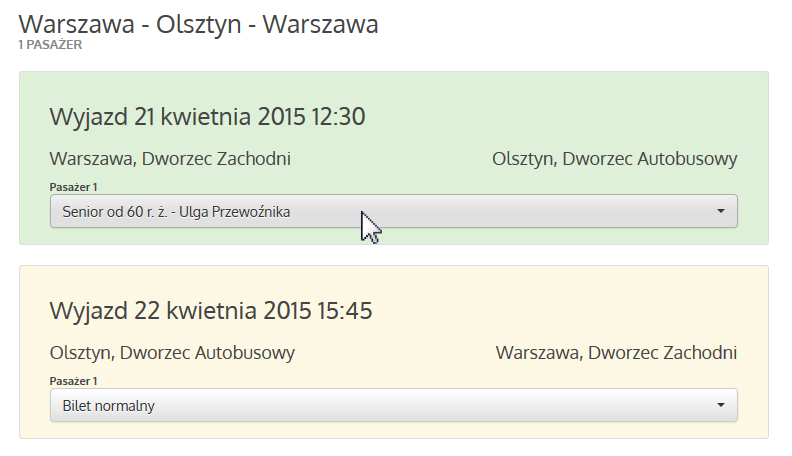Click Warszawa, Dworzec Zachodni arrival stop in yellow panel

click(616, 353)
